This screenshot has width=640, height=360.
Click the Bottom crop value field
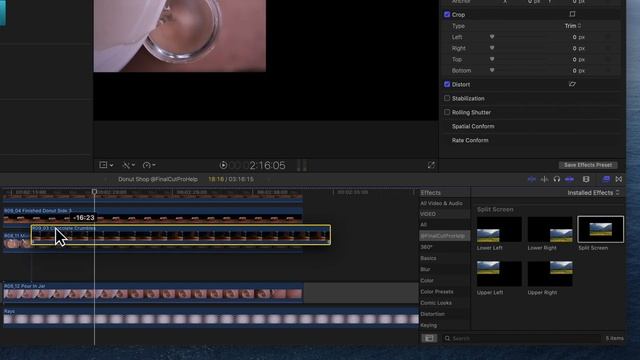[x=578, y=71]
